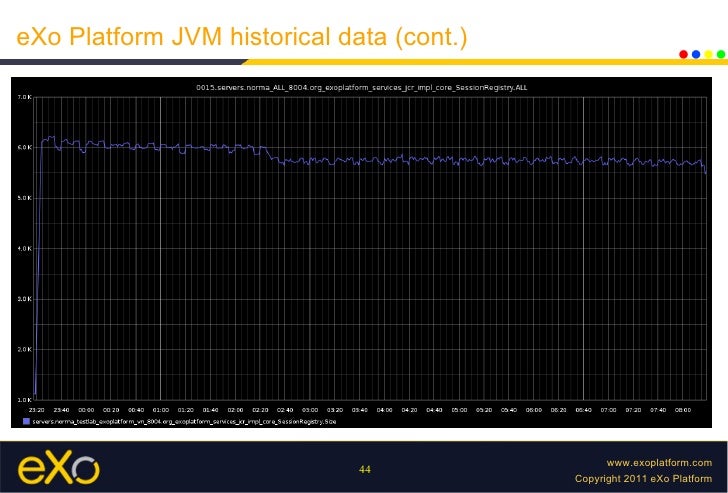Viewport: 728px width, 493px height.
Task: Click the 06:40 time label on x-axis
Action: tap(584, 410)
